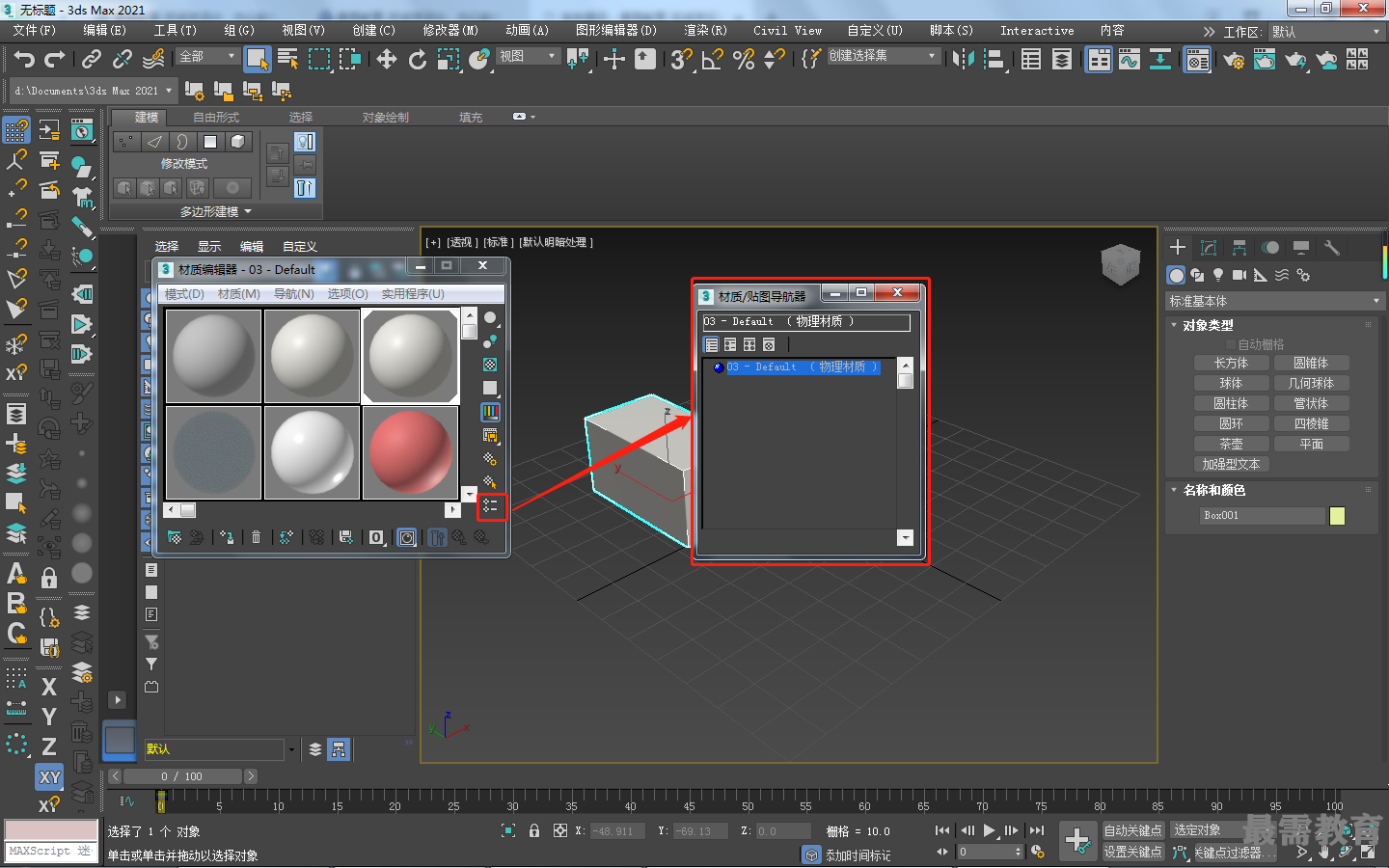Image resolution: width=1389 pixels, height=868 pixels.
Task: Click the time slider showing 0 / 100
Action: coord(182,776)
